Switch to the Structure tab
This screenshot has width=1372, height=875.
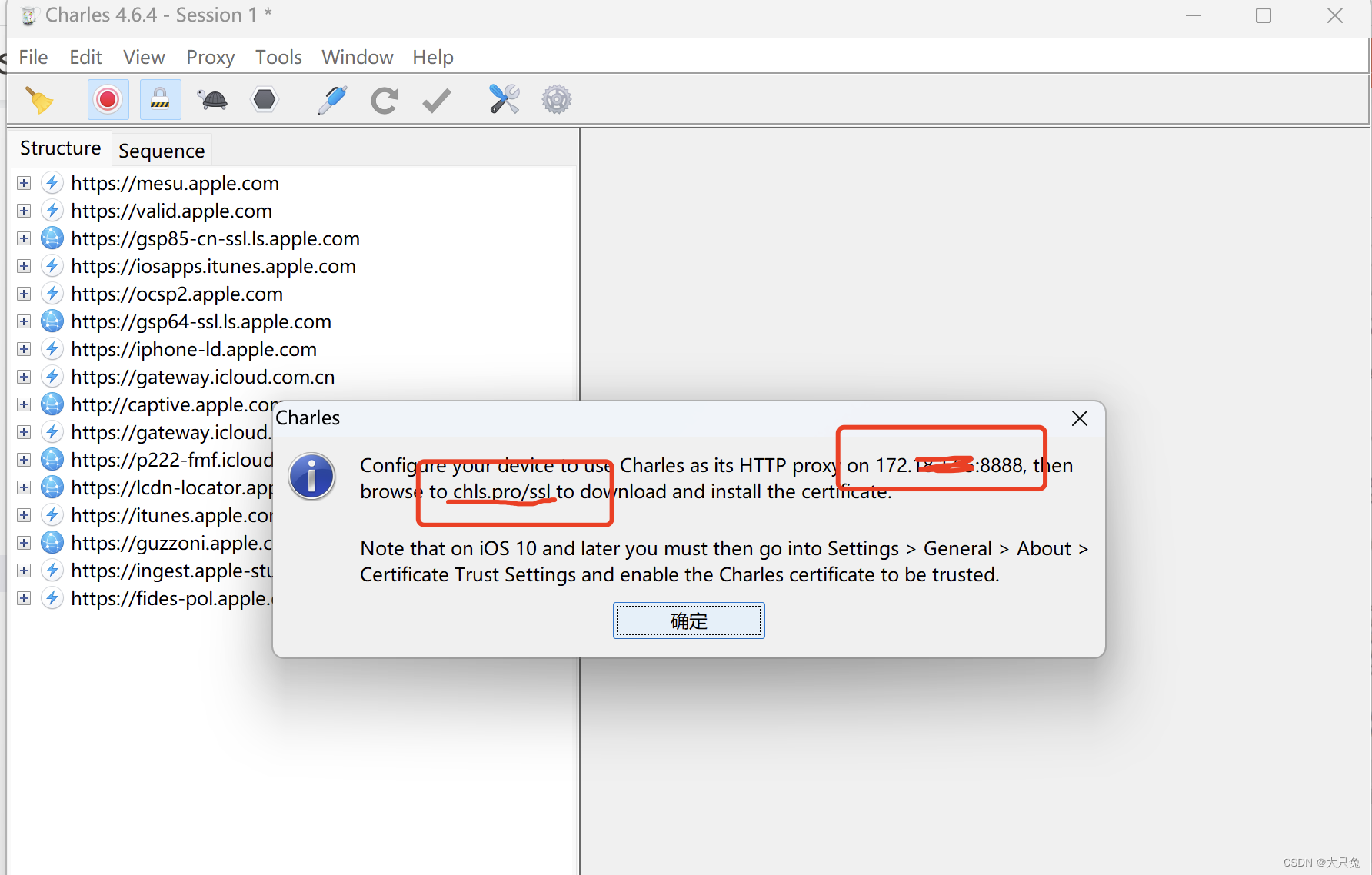(x=60, y=148)
